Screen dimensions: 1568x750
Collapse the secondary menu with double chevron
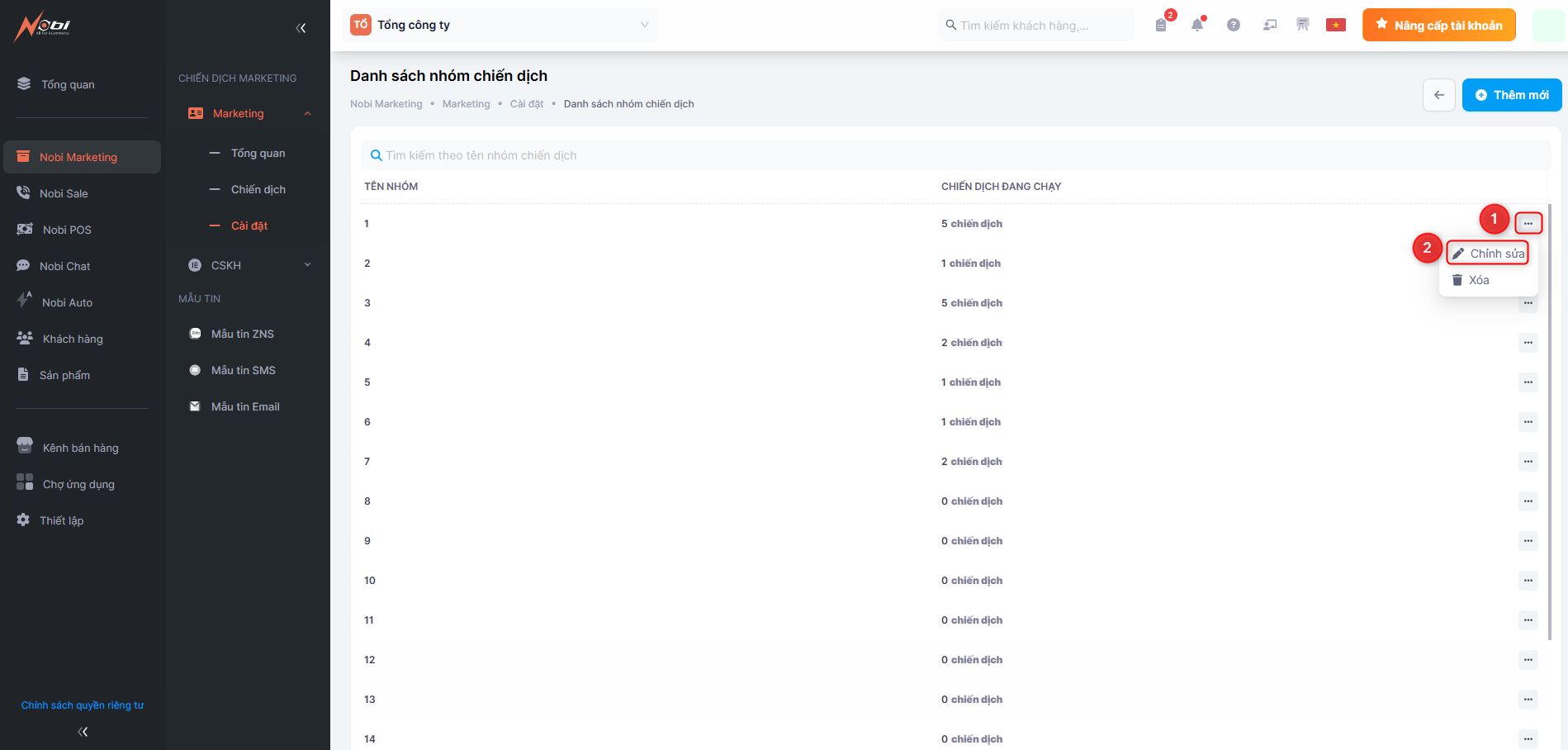click(x=301, y=28)
